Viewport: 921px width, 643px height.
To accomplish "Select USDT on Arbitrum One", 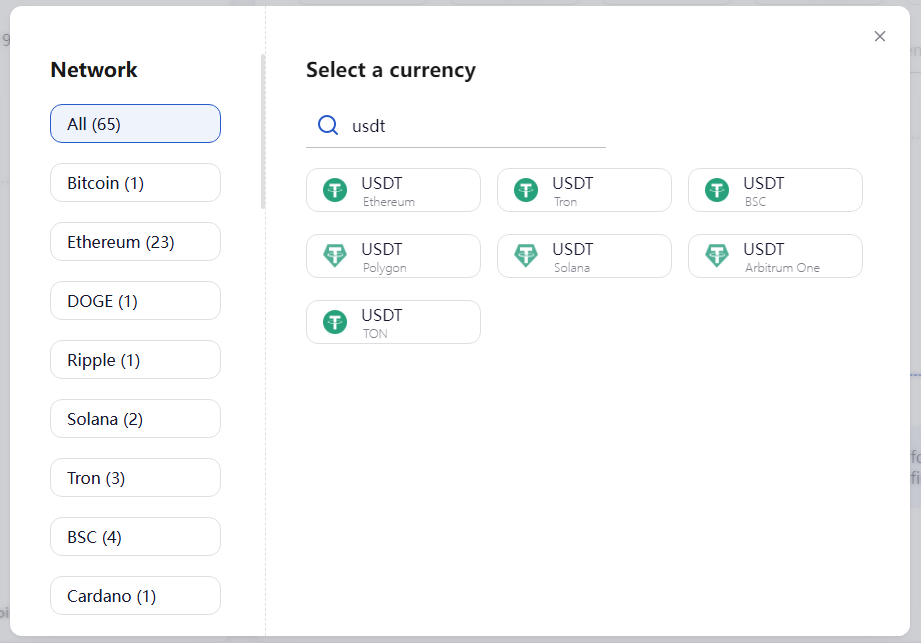I will 775,256.
